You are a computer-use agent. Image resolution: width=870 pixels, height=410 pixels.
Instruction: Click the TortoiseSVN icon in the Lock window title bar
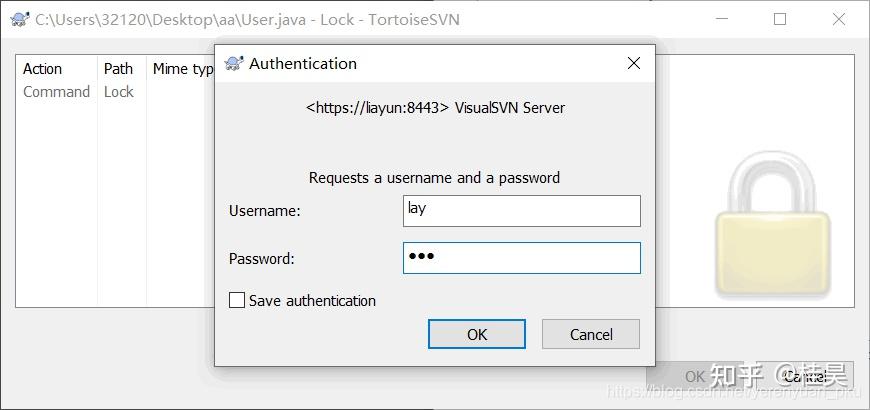point(19,19)
